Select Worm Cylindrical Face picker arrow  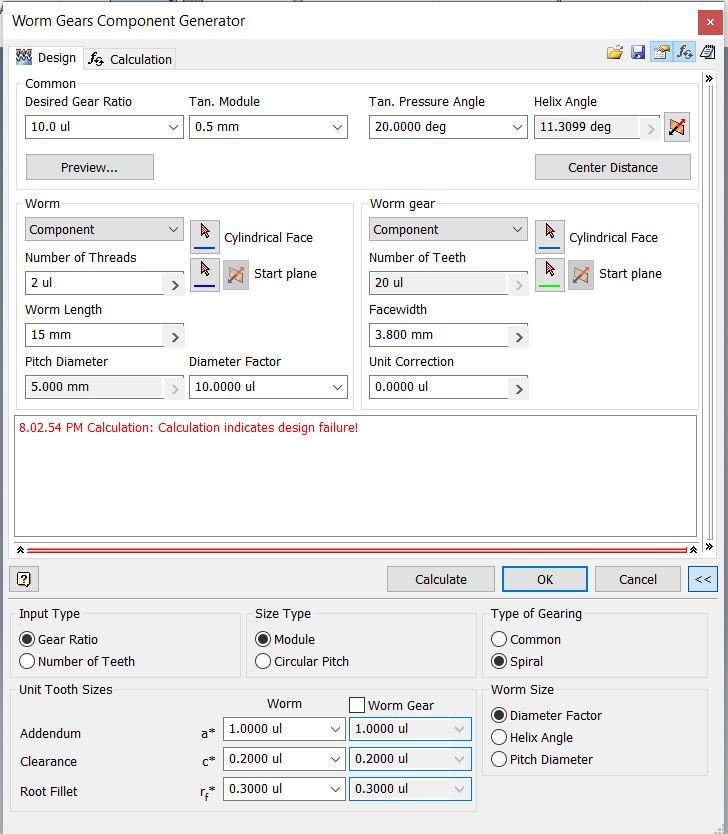click(205, 237)
